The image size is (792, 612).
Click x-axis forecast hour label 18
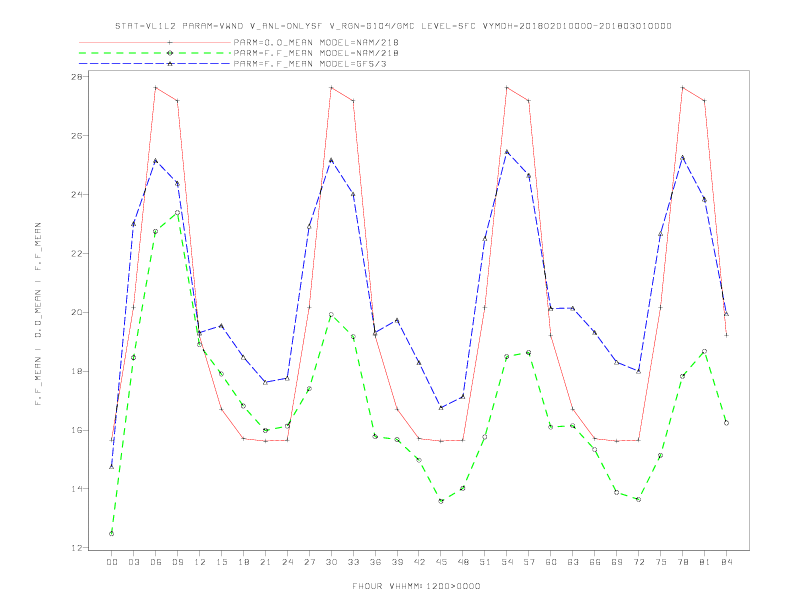243,562
